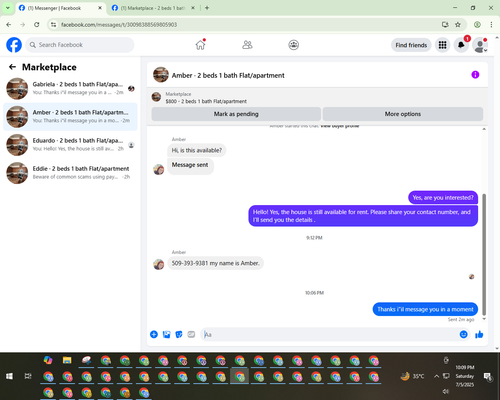500x400 pixels.
Task: Open more actions plus icon in composer
Action: [154, 334]
